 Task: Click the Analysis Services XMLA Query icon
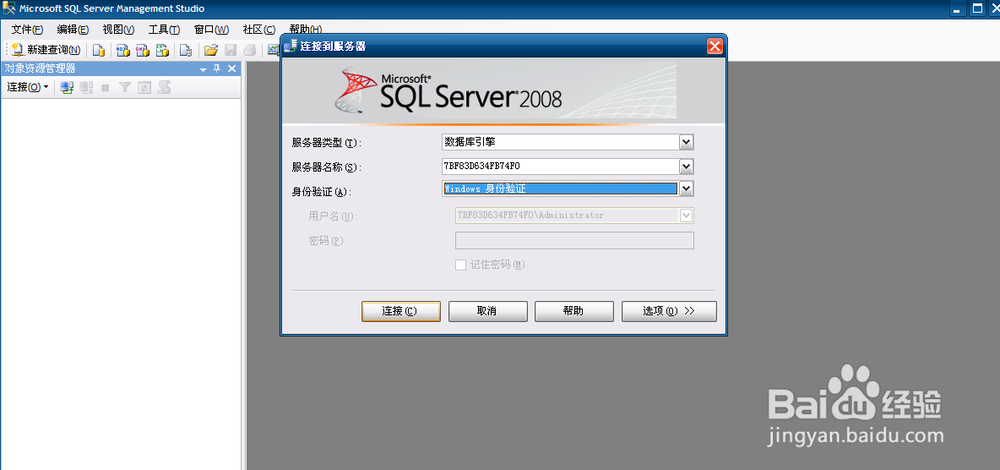tap(163, 50)
